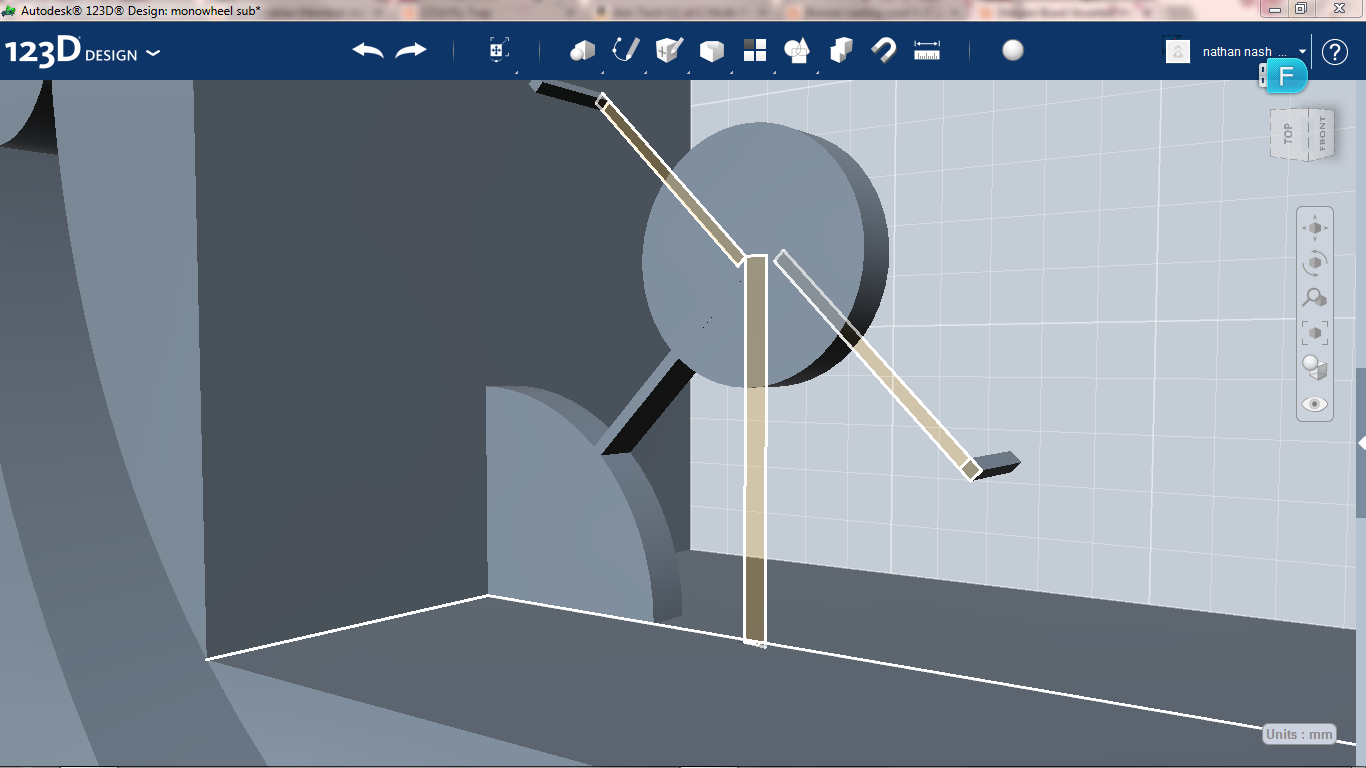Click the user profile avatar
This screenshot has width=1366, height=768.
[x=1178, y=51]
